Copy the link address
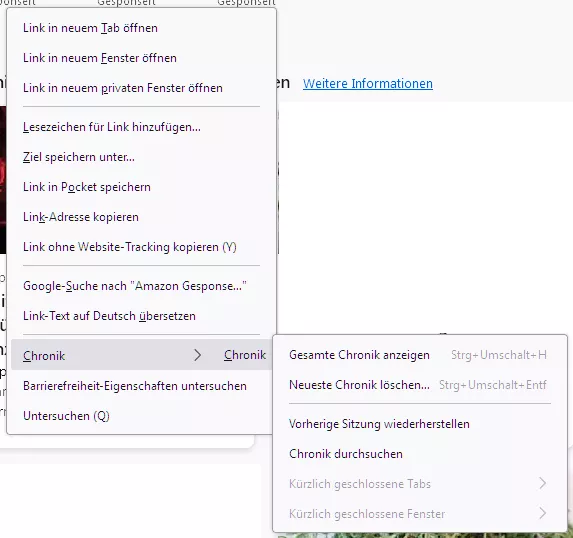Screen dimensions: 573x538 pos(141,217)
